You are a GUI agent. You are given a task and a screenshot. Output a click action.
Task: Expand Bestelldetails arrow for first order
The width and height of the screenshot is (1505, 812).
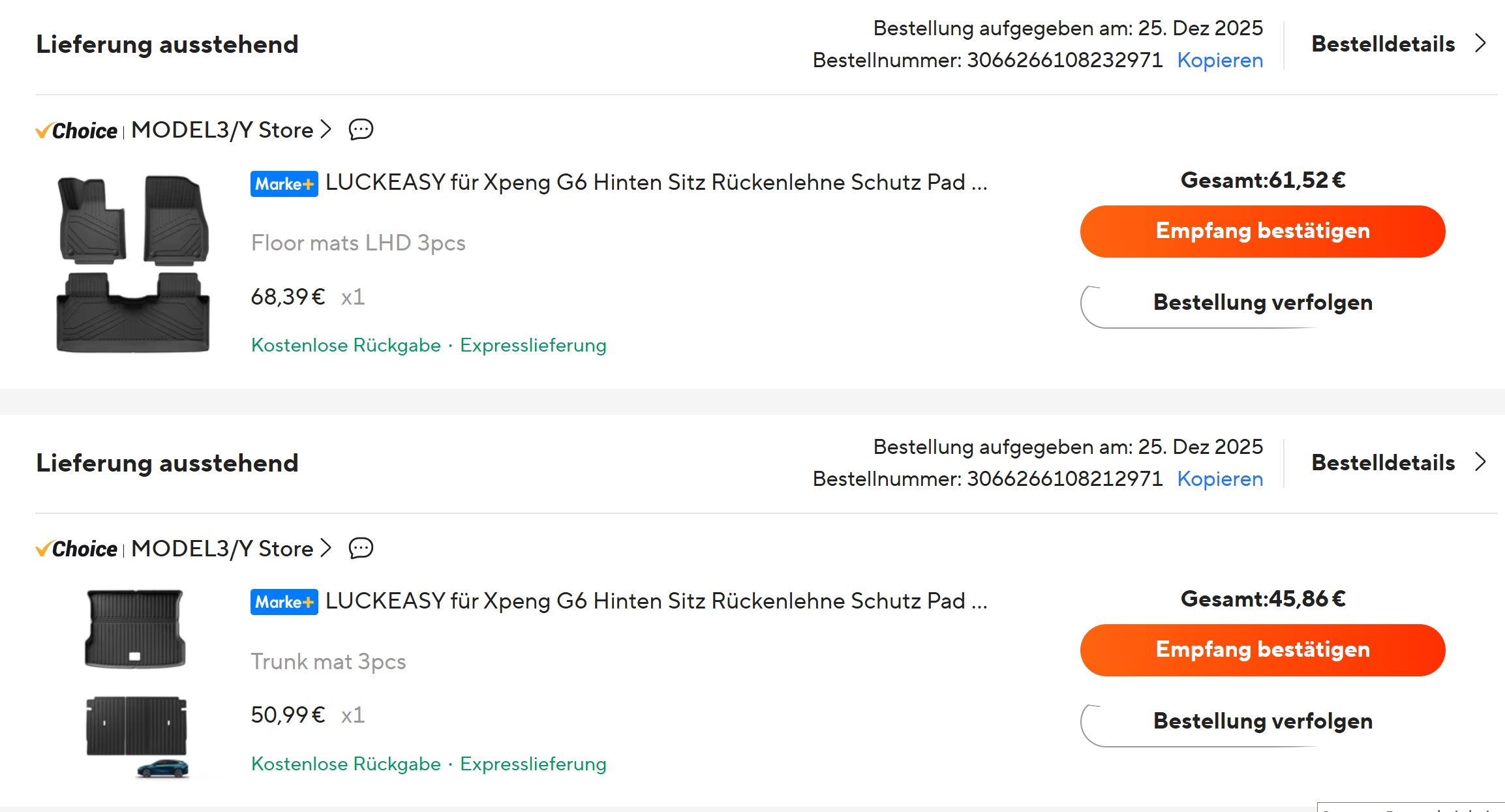(1480, 44)
